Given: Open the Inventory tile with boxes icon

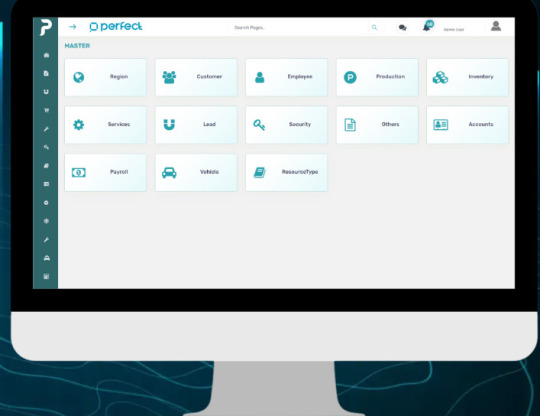Looking at the screenshot, I should click(467, 77).
